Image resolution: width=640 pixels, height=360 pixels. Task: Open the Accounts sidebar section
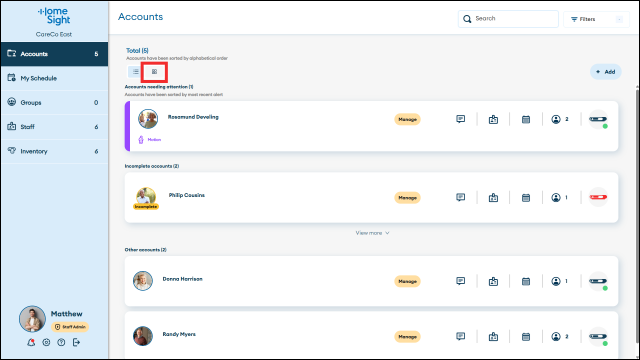coord(54,54)
